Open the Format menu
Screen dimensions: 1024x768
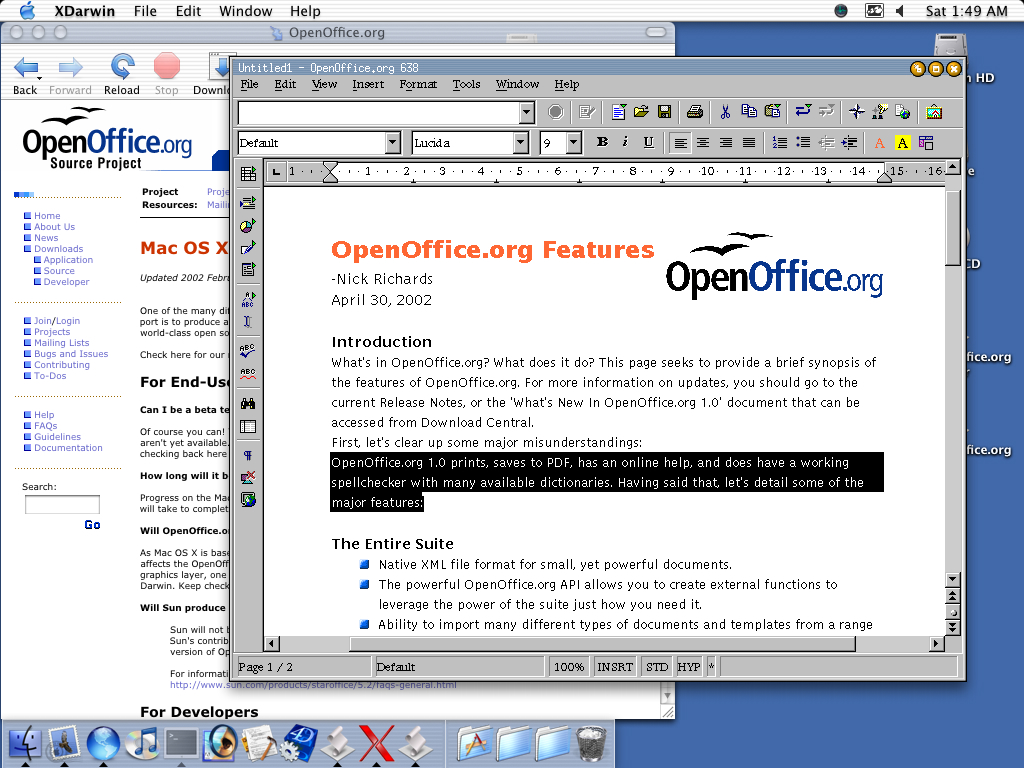coord(418,85)
